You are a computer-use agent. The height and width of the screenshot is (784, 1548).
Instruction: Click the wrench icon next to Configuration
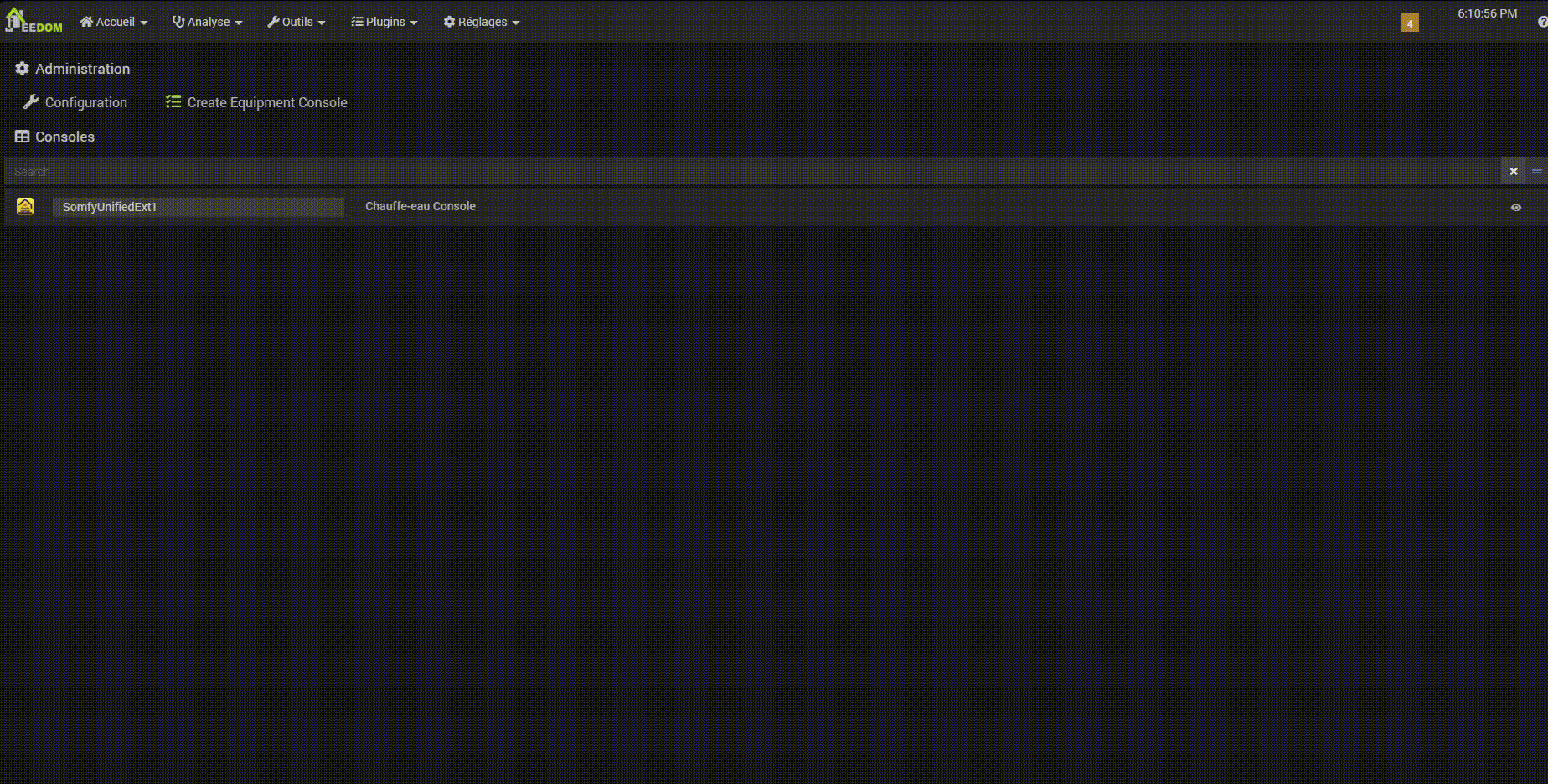click(30, 101)
